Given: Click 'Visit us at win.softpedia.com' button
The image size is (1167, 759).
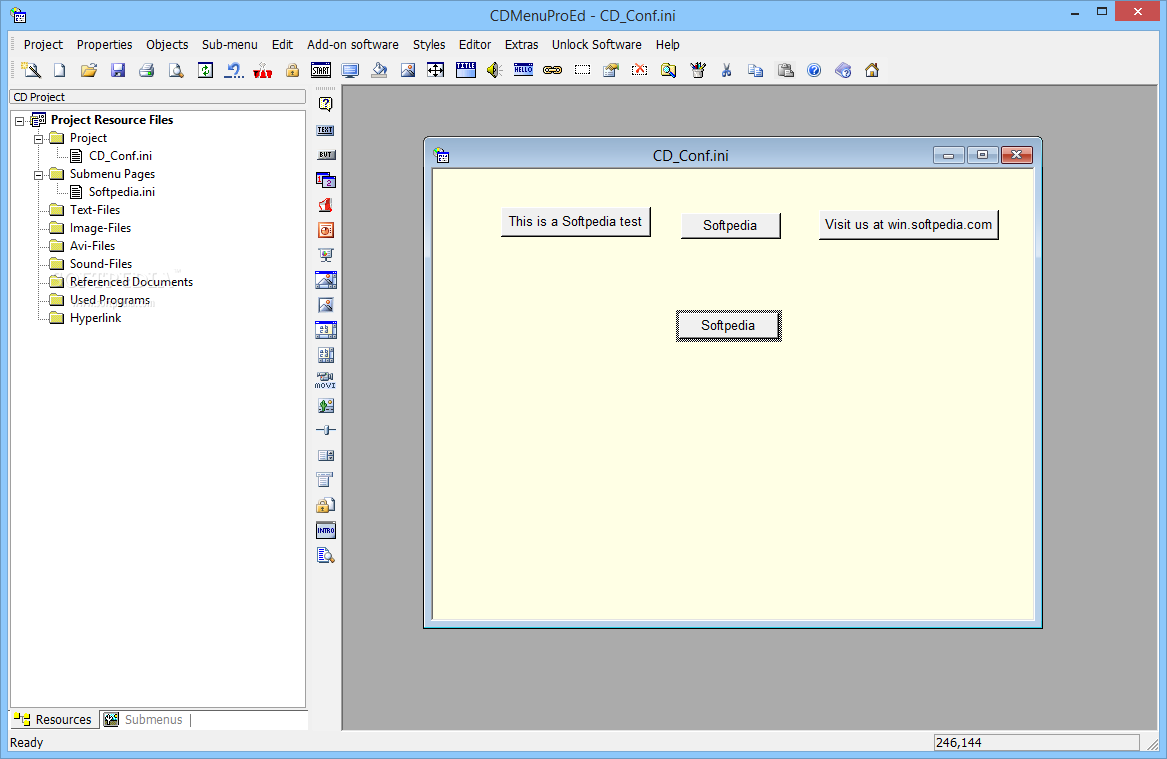Looking at the screenshot, I should click(x=908, y=225).
